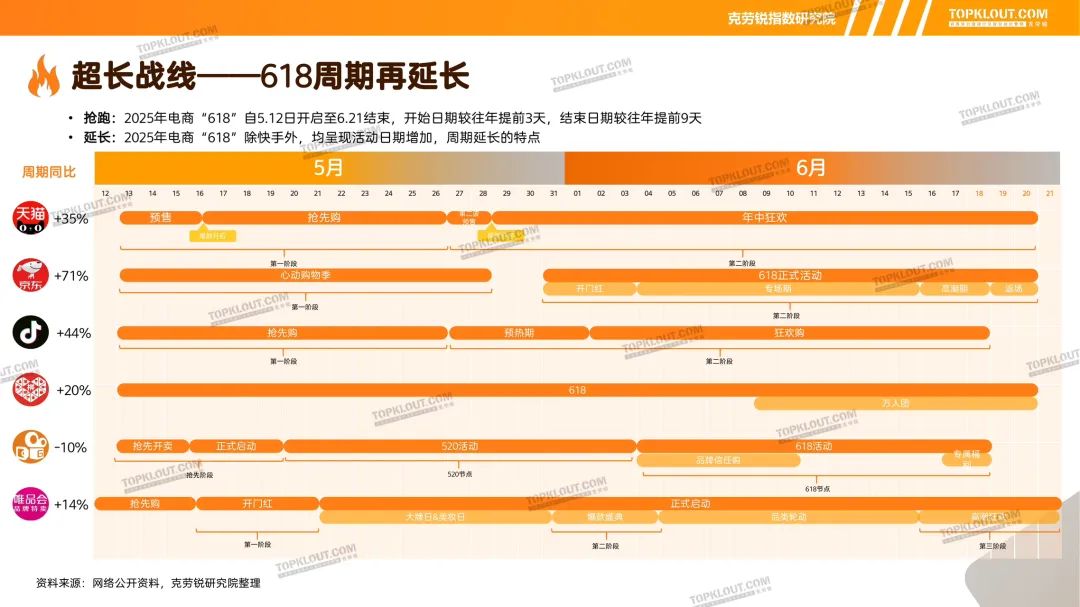Click the Pinduoduo red heart logo
This screenshot has height=607, width=1080.
click(30, 390)
